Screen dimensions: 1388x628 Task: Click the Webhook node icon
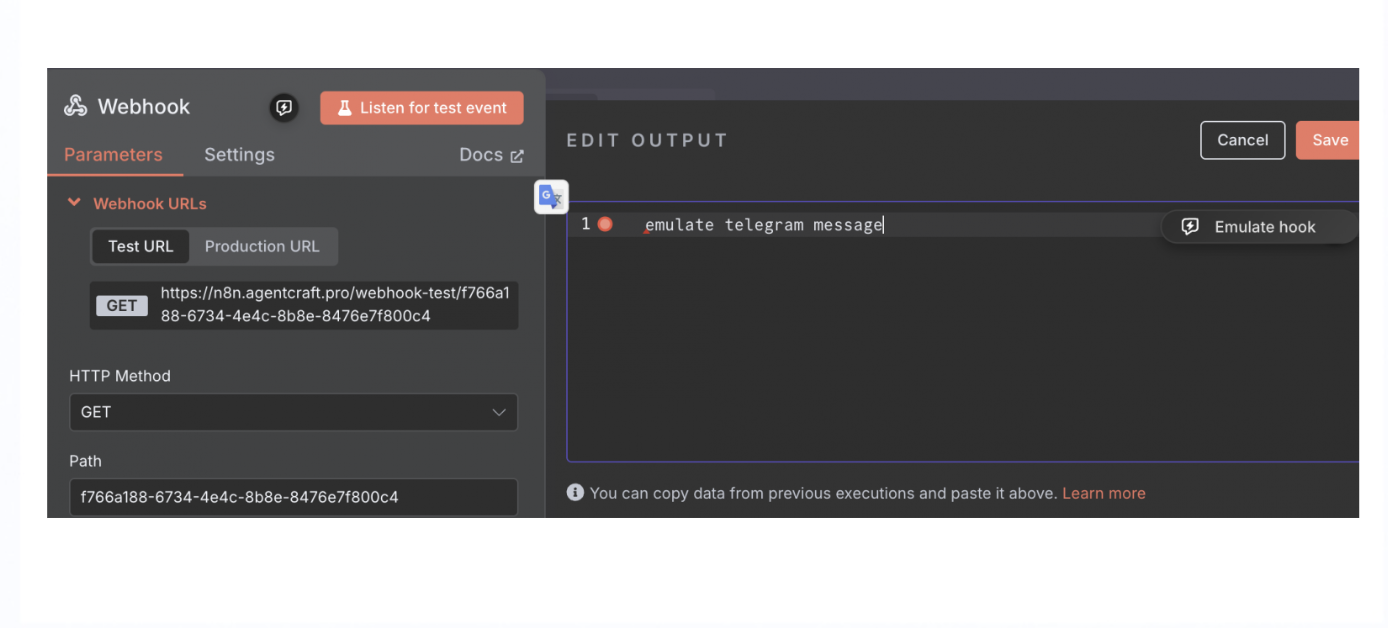coord(75,106)
